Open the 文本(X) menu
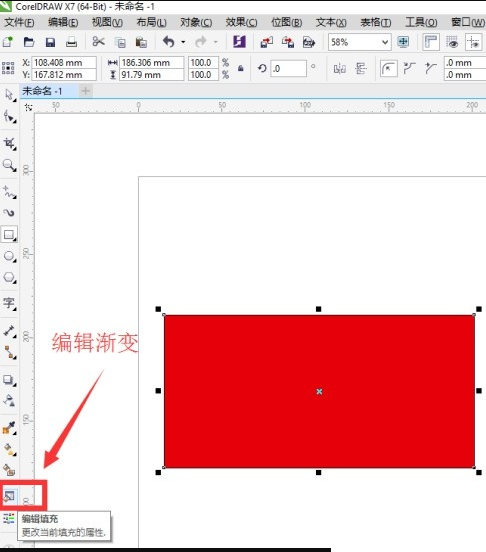 point(331,23)
